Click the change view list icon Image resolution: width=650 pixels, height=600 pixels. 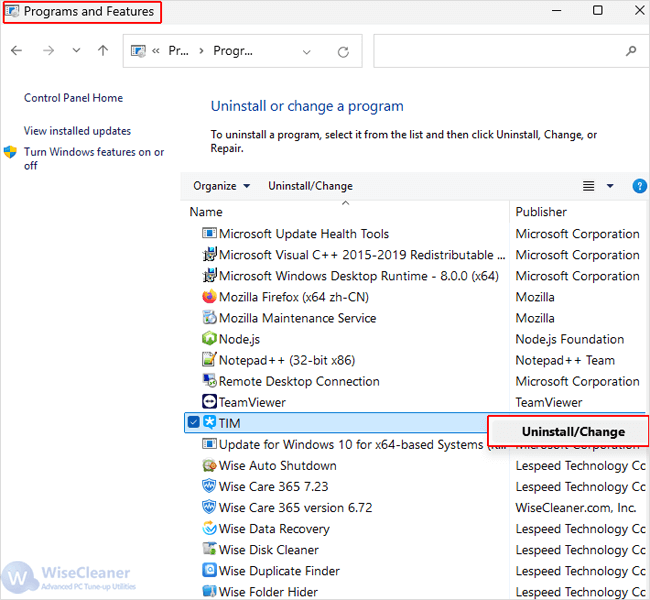tap(588, 186)
